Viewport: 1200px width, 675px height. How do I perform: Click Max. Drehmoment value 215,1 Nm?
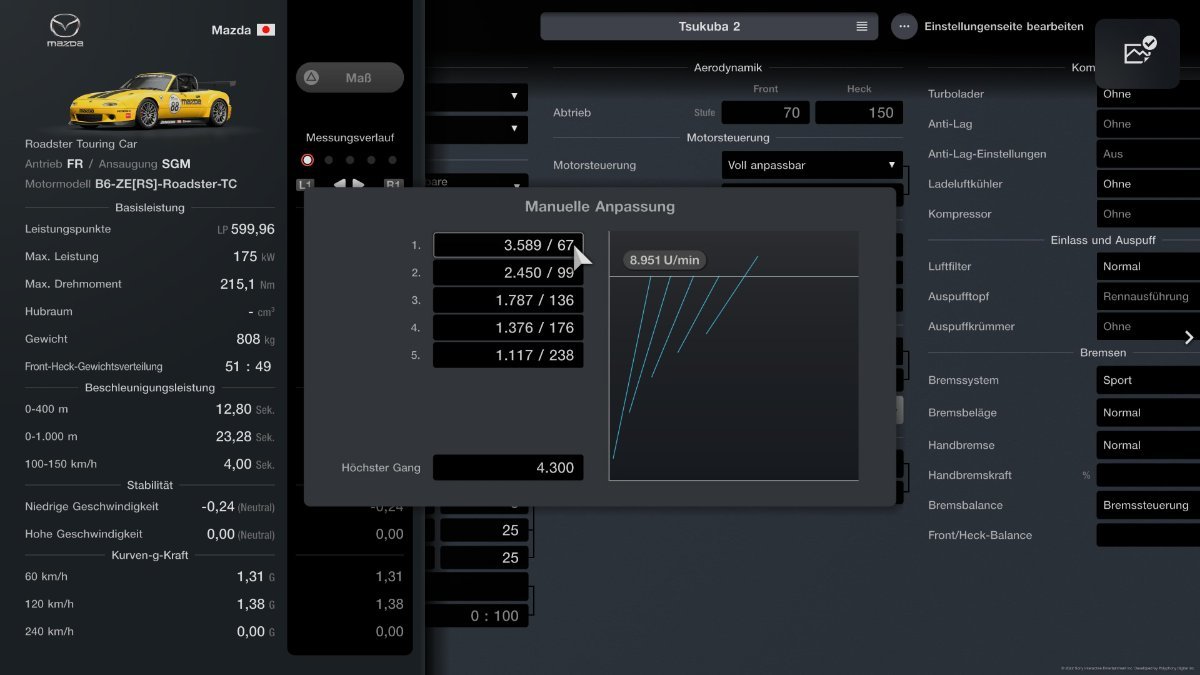(x=248, y=284)
